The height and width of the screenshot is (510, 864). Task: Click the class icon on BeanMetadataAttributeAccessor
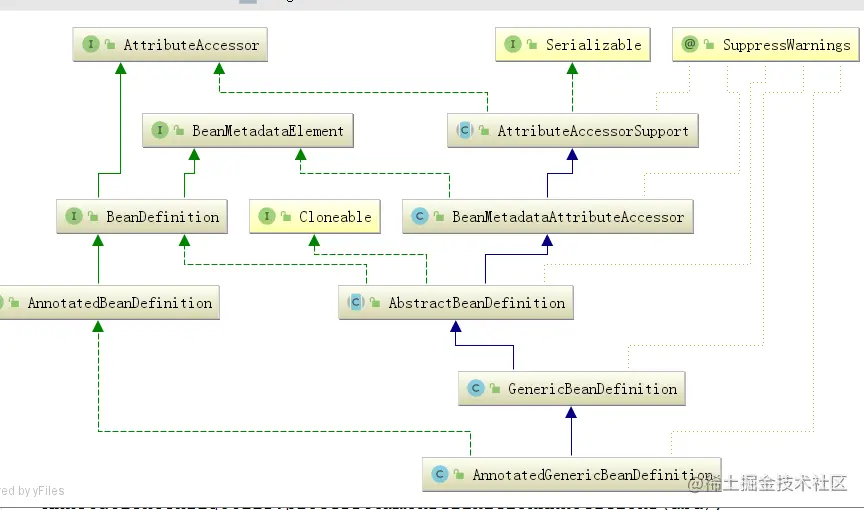point(420,216)
